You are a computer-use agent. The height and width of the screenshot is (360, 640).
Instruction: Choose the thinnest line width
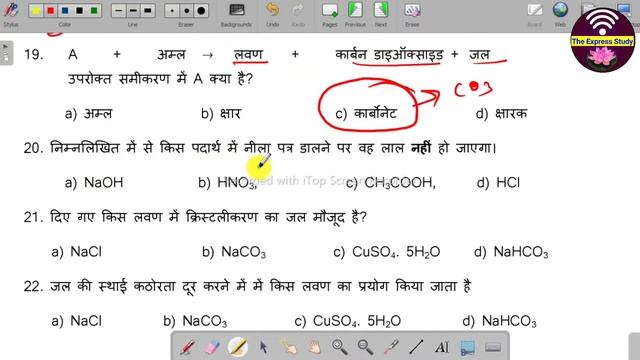[119, 11]
